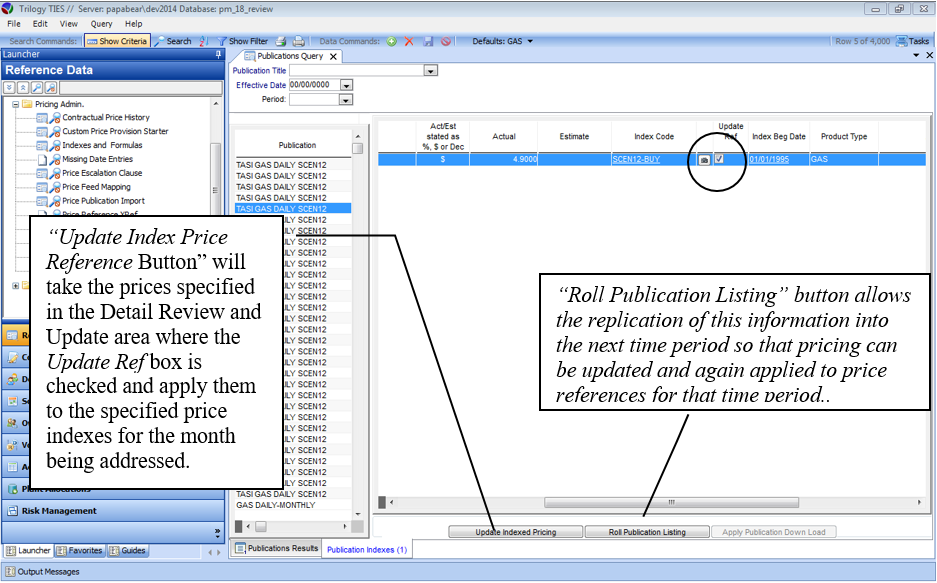Click the Update Indexed Pricing button
Viewport: 937px width, 583px height.
(515, 532)
